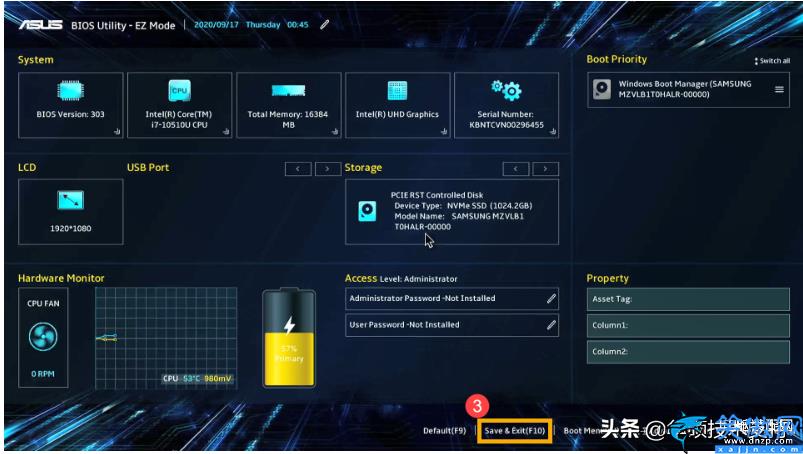Click the Serial Number gears icon

(x=506, y=90)
